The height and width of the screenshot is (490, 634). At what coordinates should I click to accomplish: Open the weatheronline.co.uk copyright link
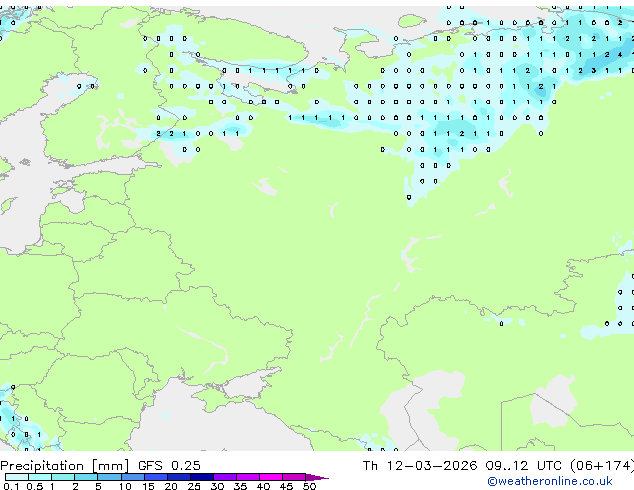point(549,481)
